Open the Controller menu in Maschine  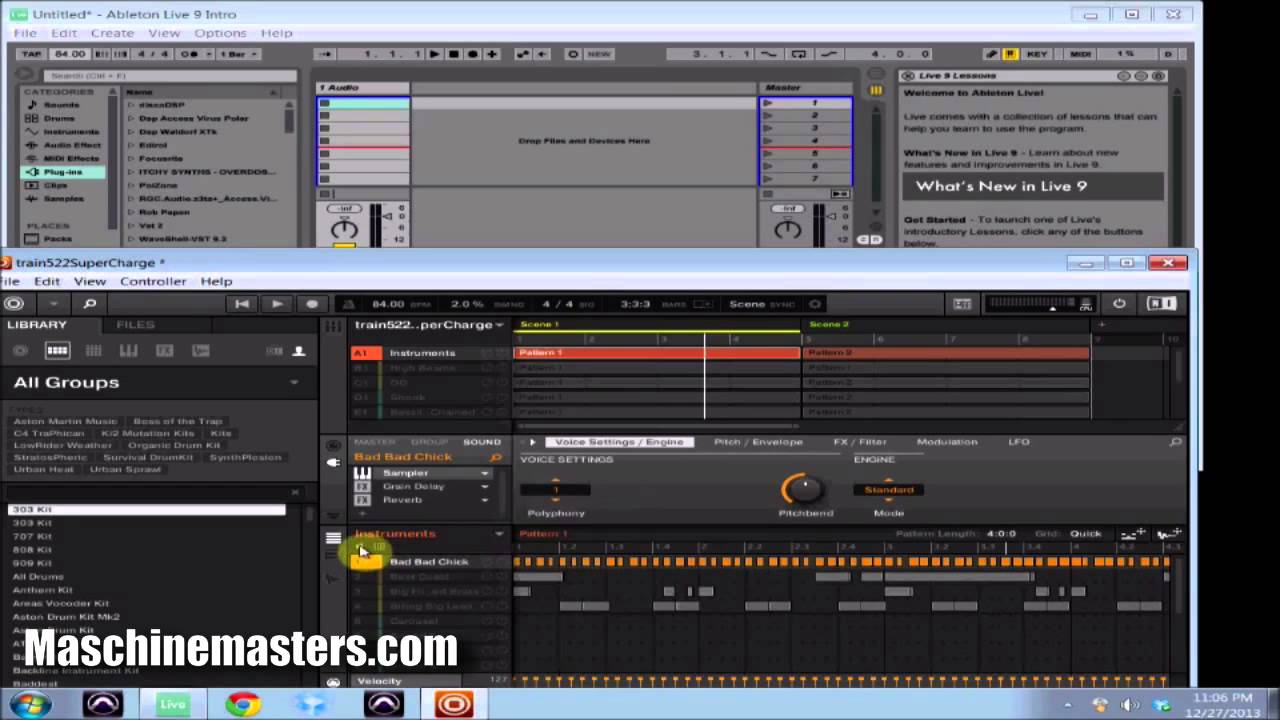[x=153, y=282]
